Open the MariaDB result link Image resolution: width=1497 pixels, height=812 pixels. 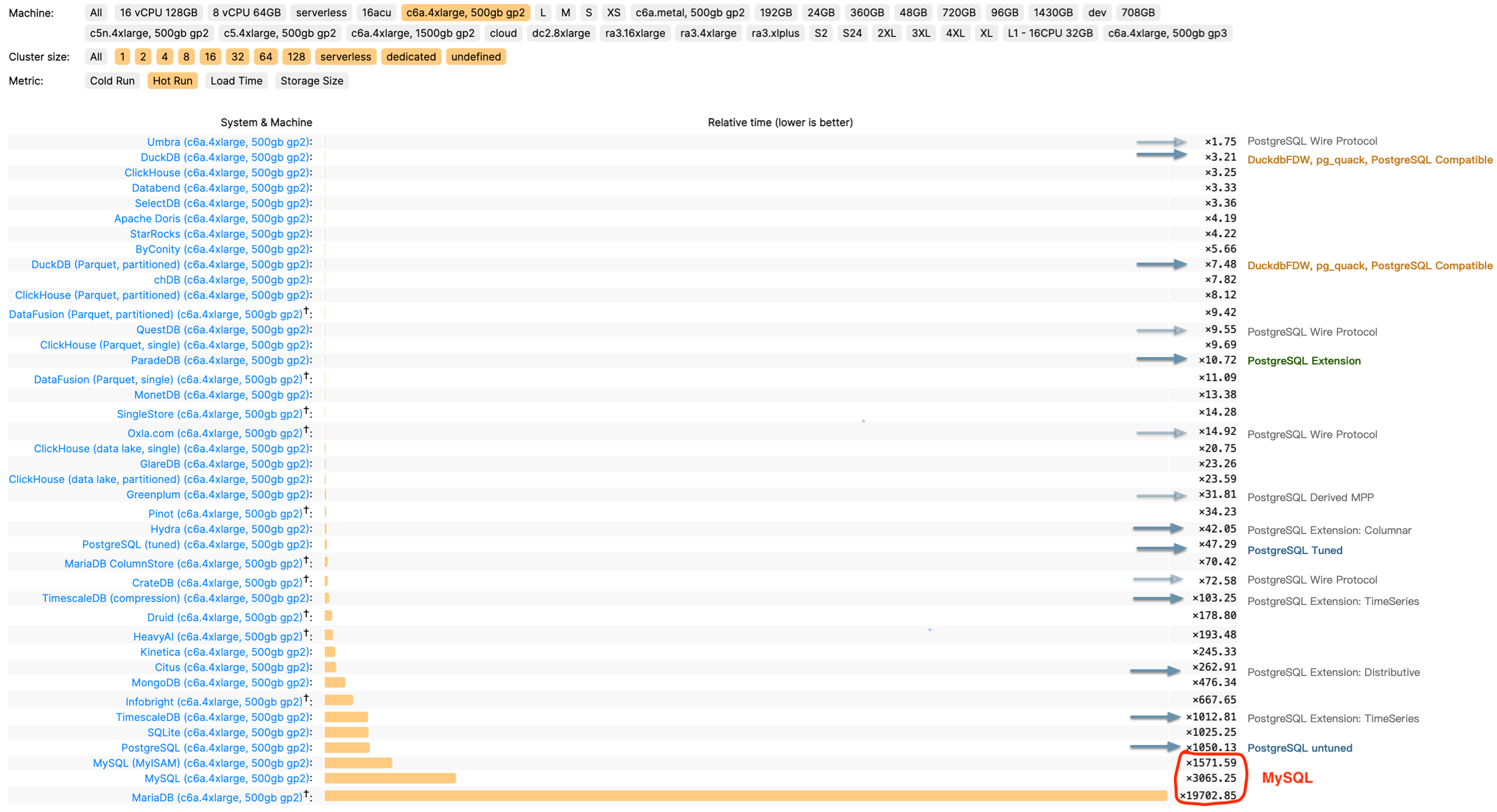click(216, 797)
